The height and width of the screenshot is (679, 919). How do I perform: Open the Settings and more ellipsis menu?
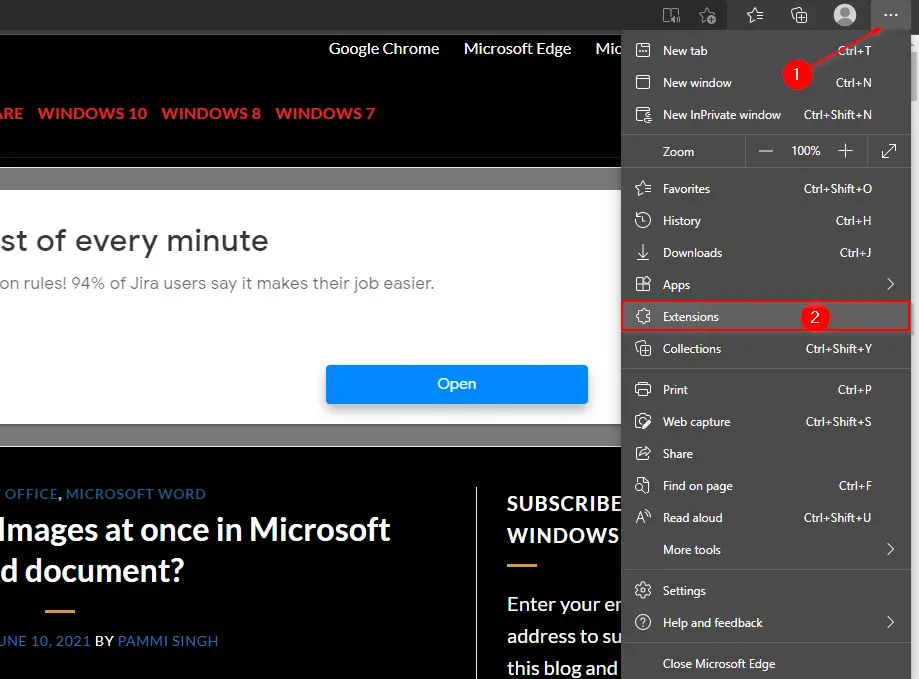click(x=890, y=15)
